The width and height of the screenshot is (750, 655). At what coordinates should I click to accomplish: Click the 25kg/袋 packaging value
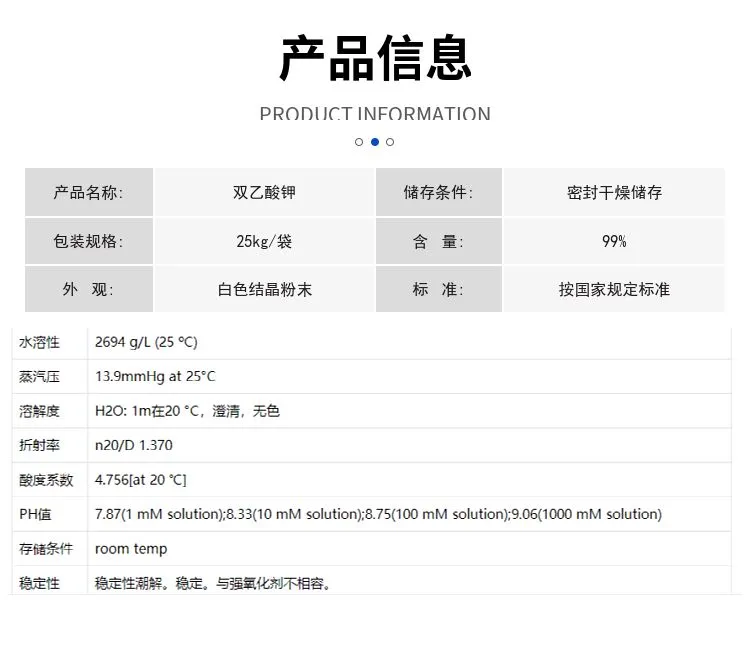click(265, 241)
